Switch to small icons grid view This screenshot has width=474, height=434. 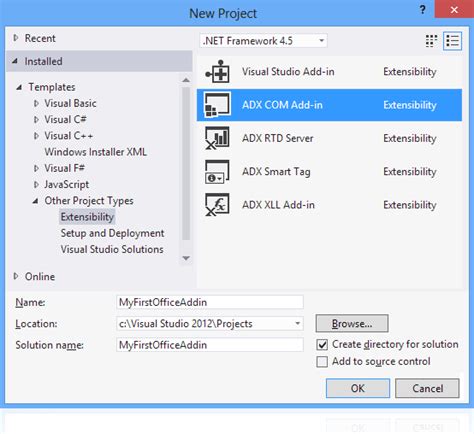(x=431, y=41)
